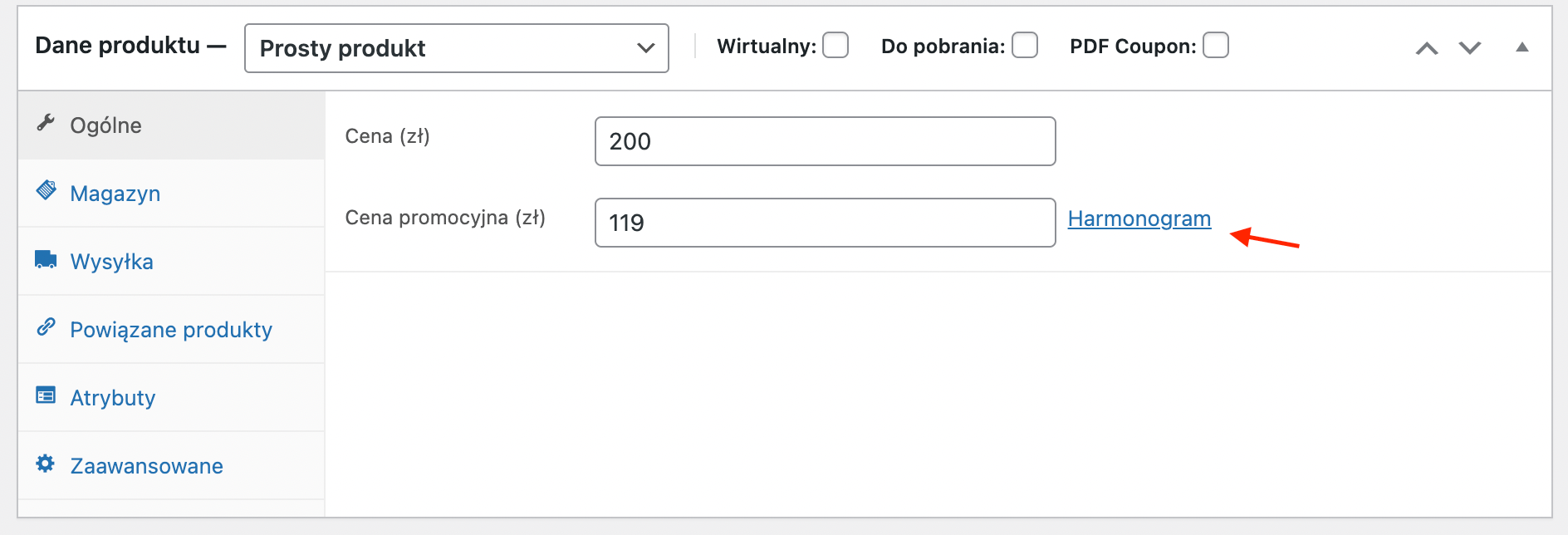Open the Prosty produkt type dropdown
The width and height of the screenshot is (1568, 535).
pos(457,48)
